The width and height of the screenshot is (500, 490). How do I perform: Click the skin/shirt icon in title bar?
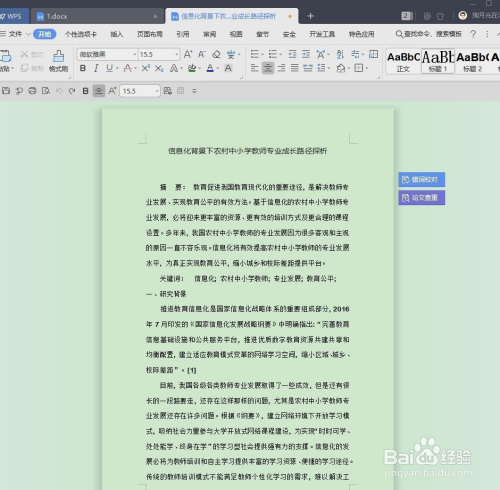pos(440,16)
